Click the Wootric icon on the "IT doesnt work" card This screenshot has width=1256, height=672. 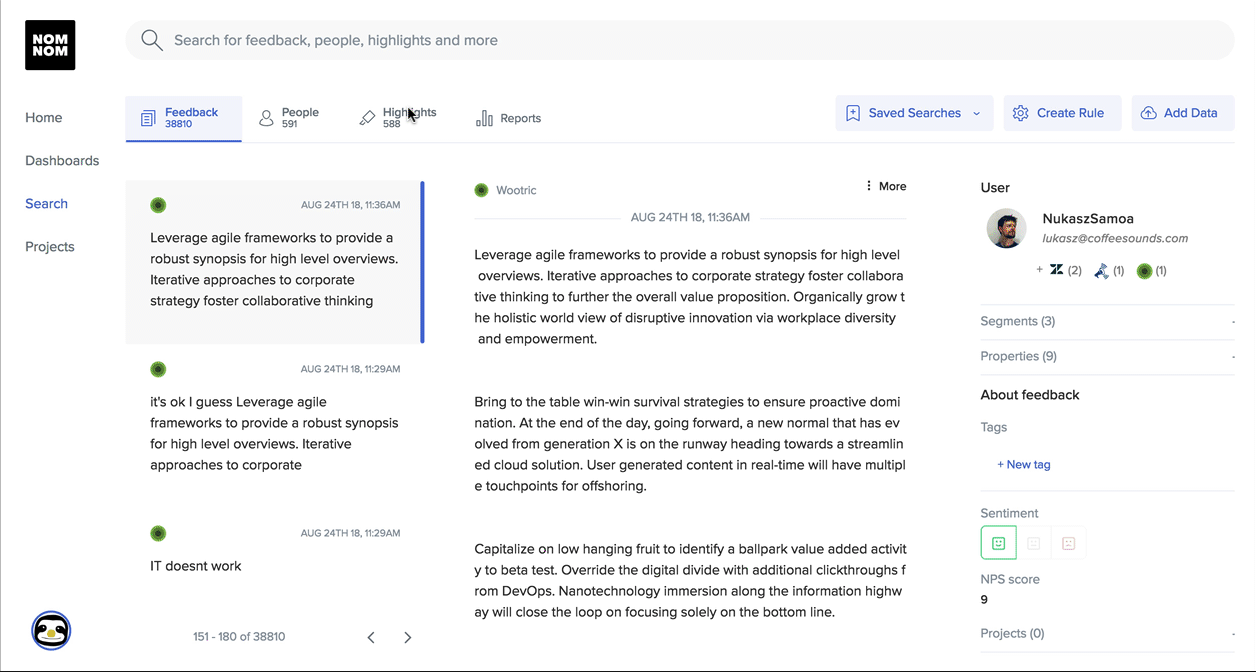click(x=158, y=533)
